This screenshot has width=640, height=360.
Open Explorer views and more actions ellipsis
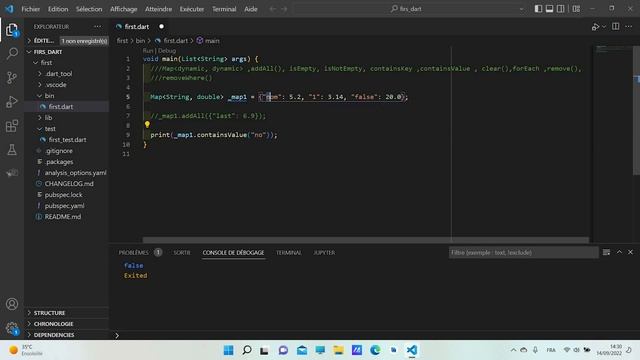(x=97, y=27)
